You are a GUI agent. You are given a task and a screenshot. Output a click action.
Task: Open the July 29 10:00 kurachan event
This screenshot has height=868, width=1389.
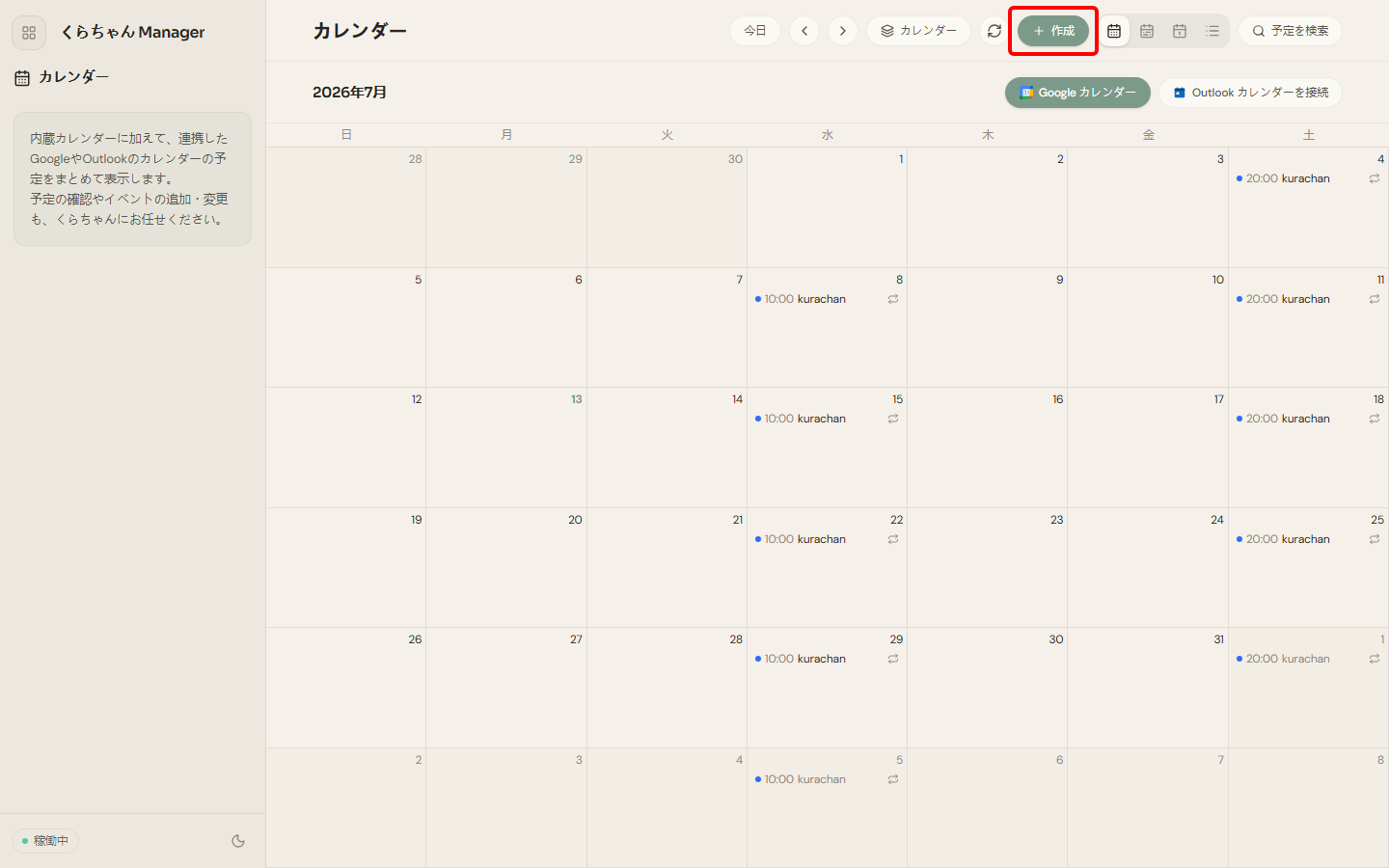[x=827, y=659]
